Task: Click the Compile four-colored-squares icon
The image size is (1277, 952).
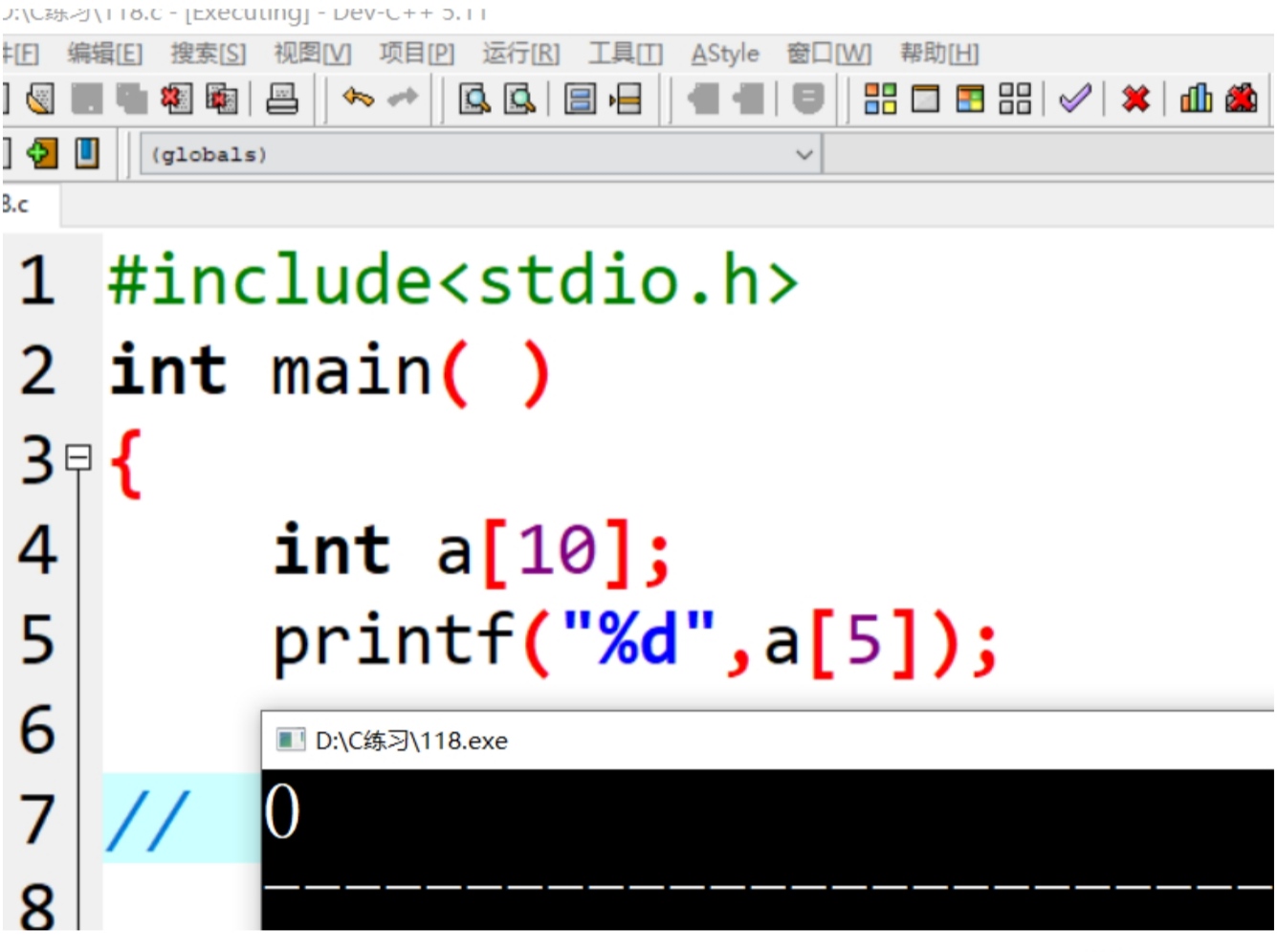Action: point(879,99)
